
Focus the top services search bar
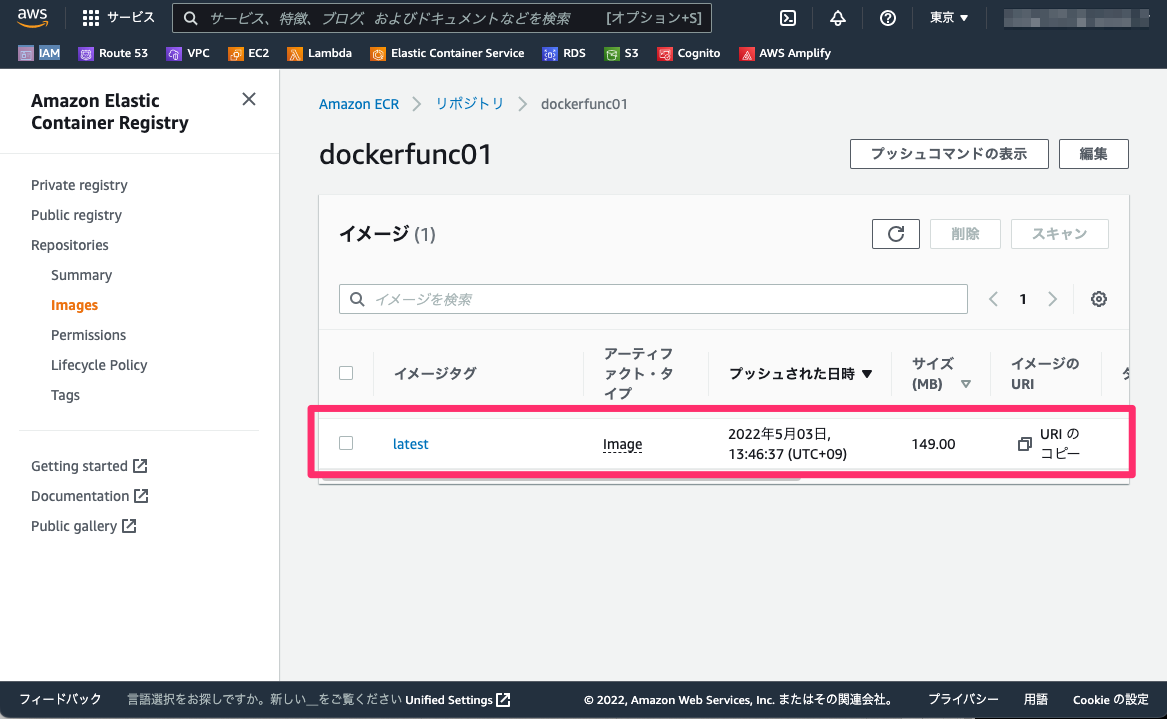click(x=441, y=18)
